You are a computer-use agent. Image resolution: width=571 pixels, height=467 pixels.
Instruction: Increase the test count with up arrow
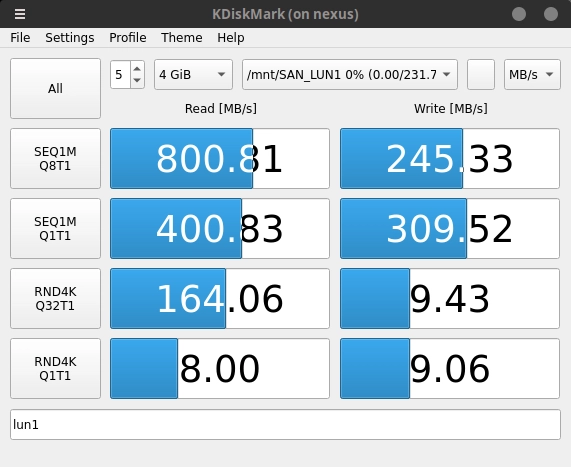tap(137, 68)
